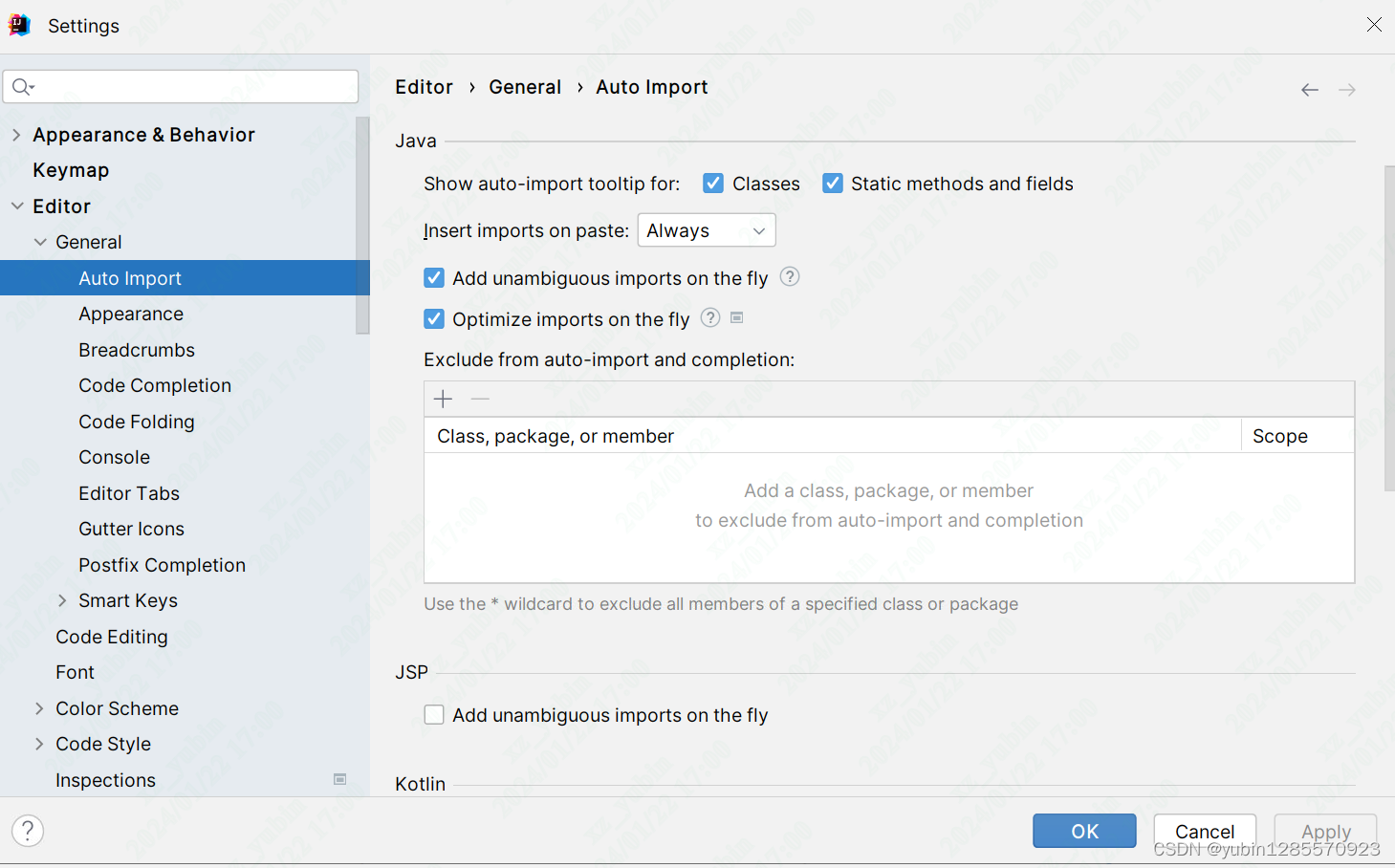Click the magnifier in the search field
Screen dimensions: 1395x868
pyautogui.click(x=21, y=86)
